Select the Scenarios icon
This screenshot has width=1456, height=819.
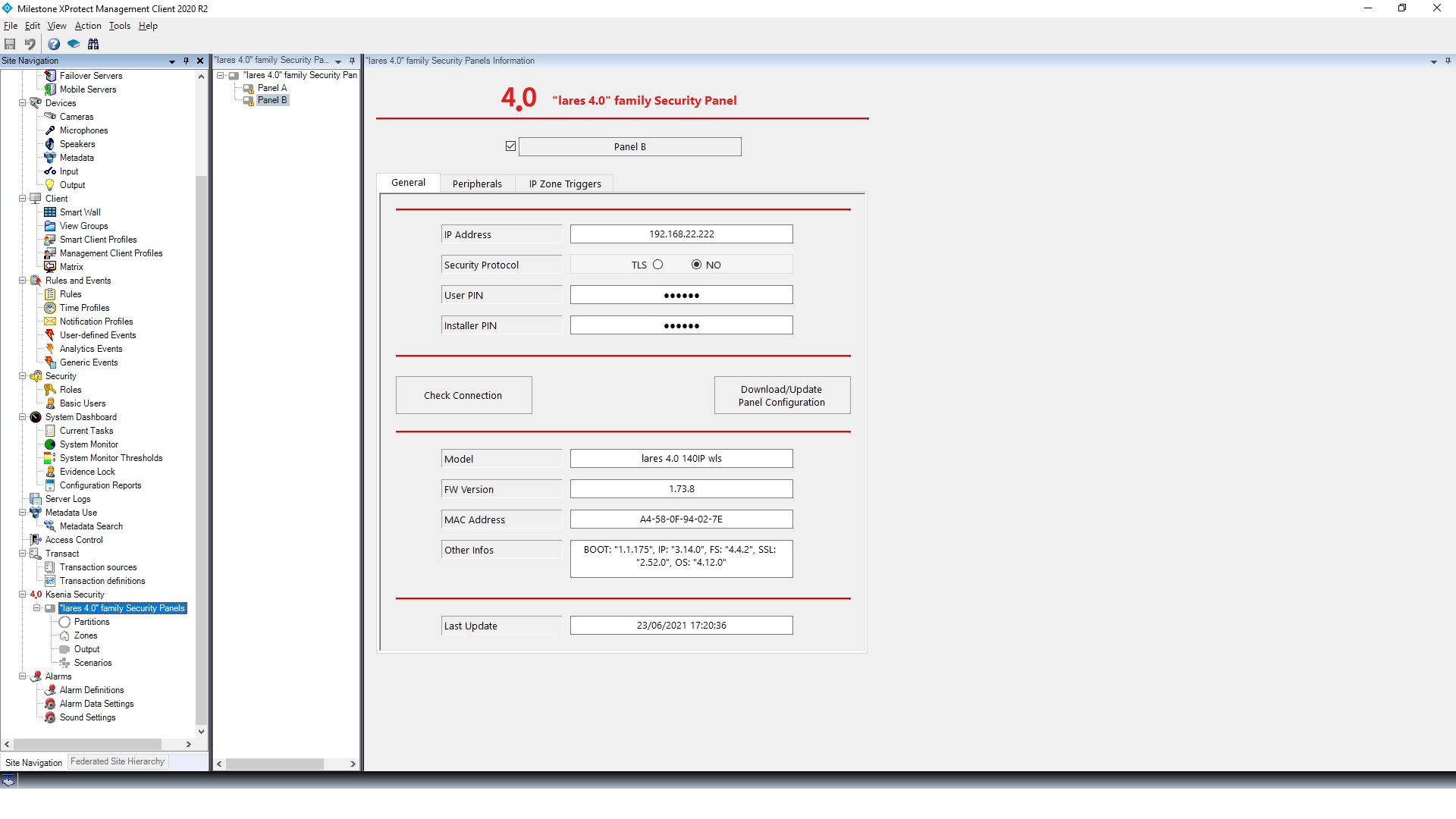[64, 663]
